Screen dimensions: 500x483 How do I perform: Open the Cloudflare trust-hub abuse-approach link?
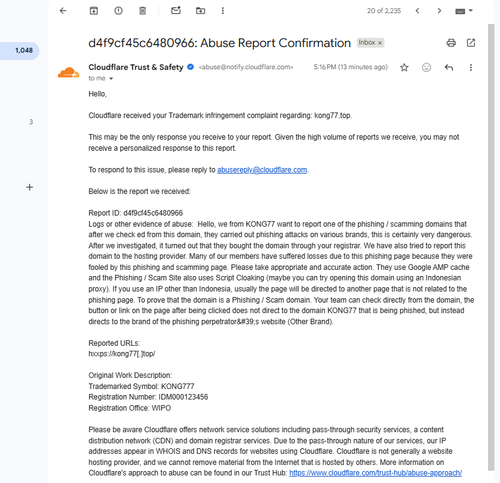[x=375, y=473]
